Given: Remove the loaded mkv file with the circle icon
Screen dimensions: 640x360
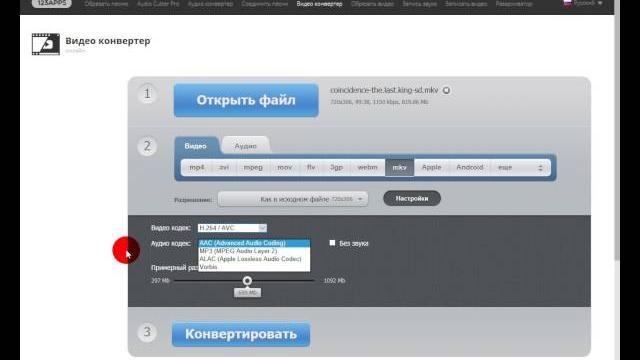Looking at the screenshot, I should tap(447, 90).
